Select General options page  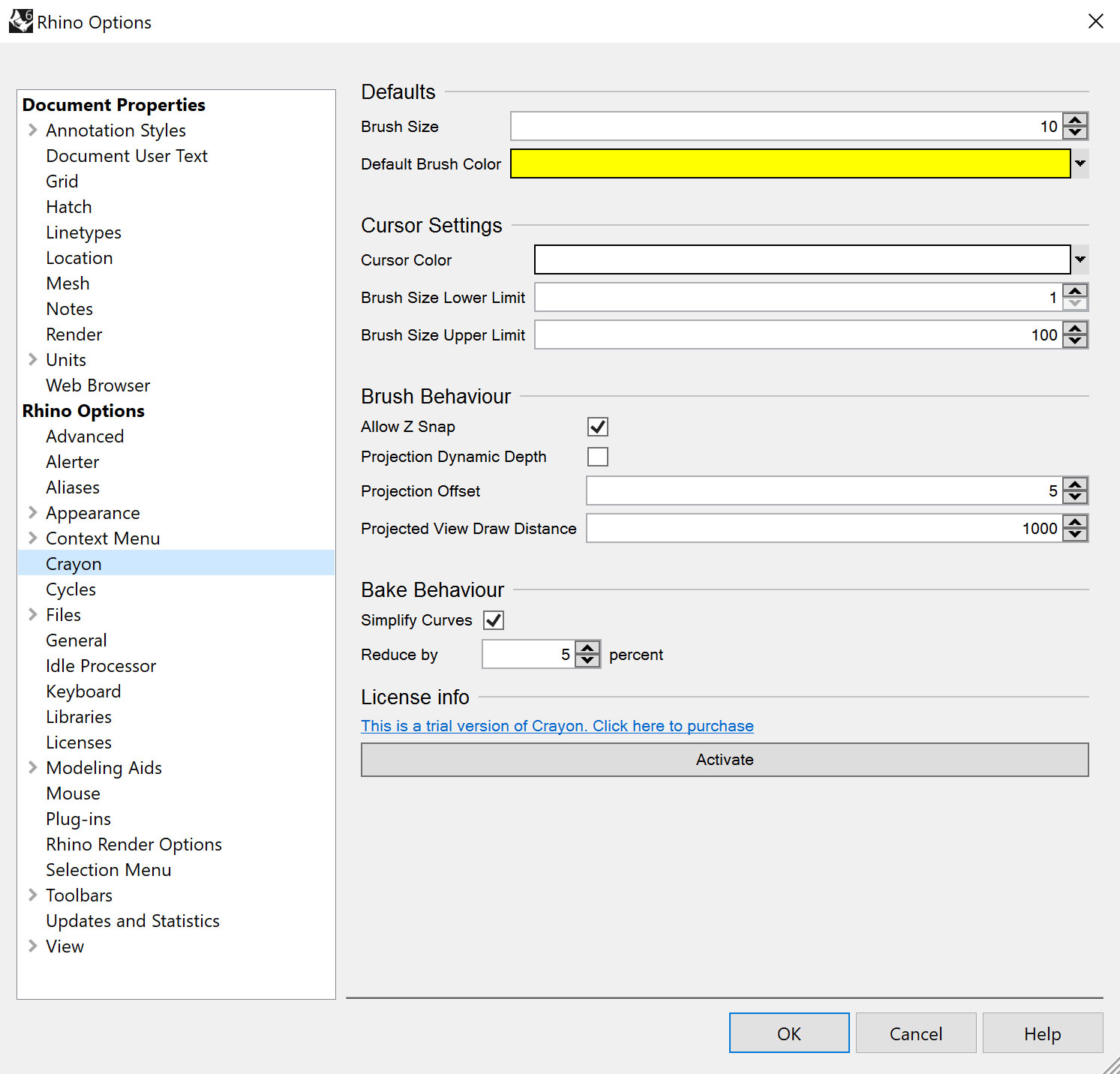[x=77, y=640]
